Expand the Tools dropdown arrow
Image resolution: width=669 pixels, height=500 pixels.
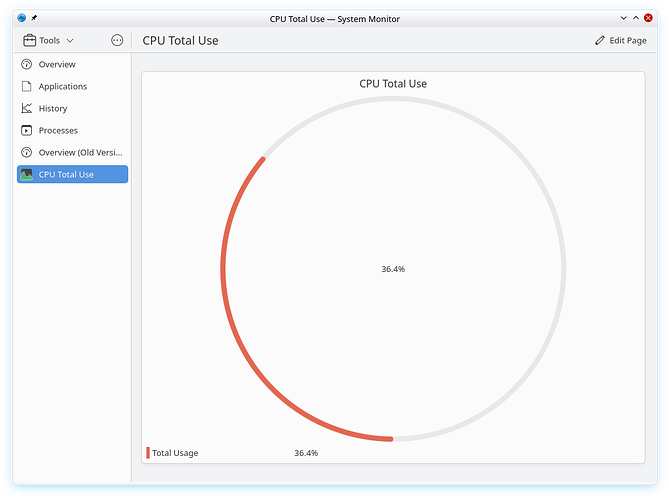tap(70, 41)
